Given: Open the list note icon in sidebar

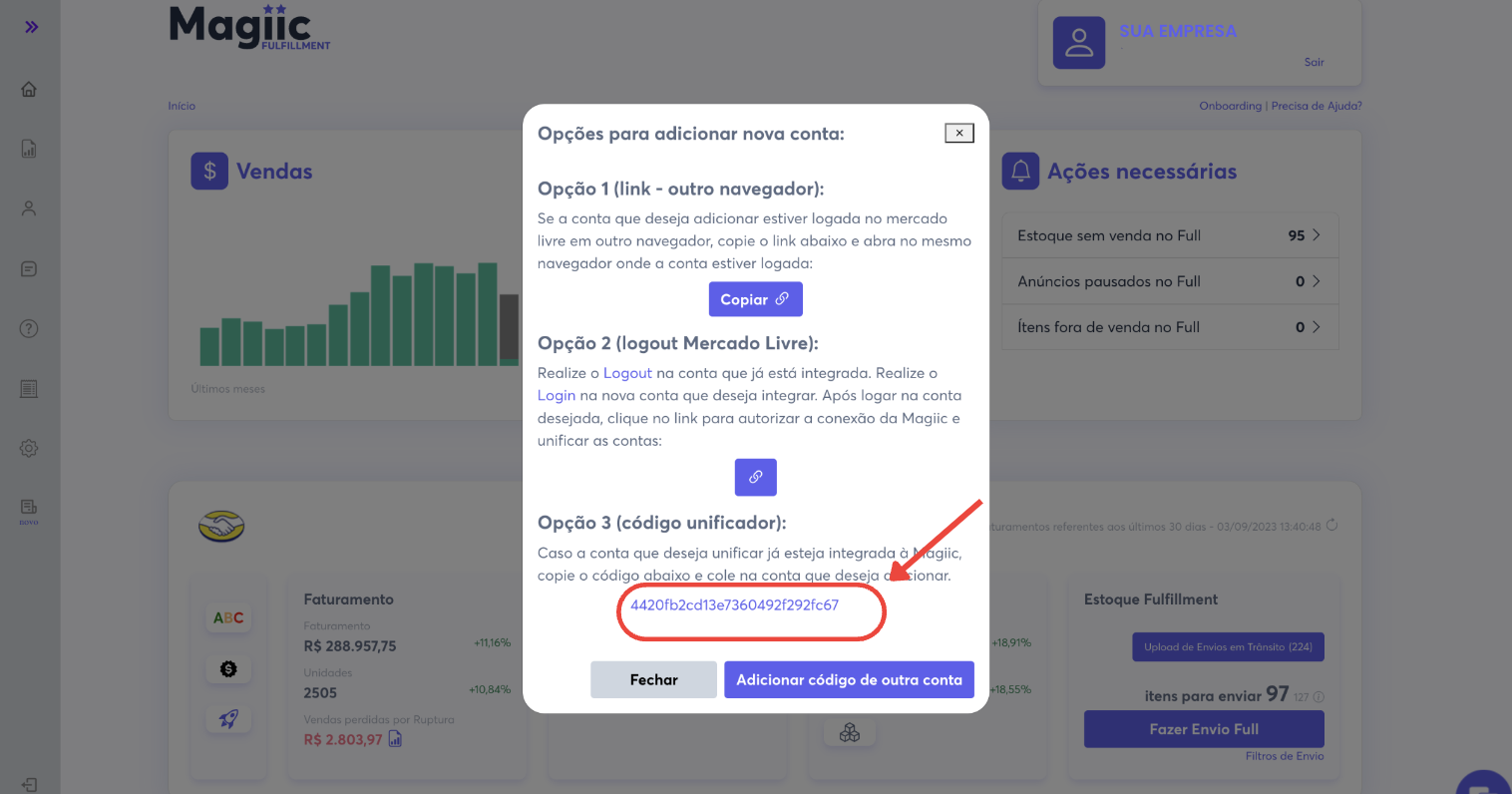Looking at the screenshot, I should 29,268.
